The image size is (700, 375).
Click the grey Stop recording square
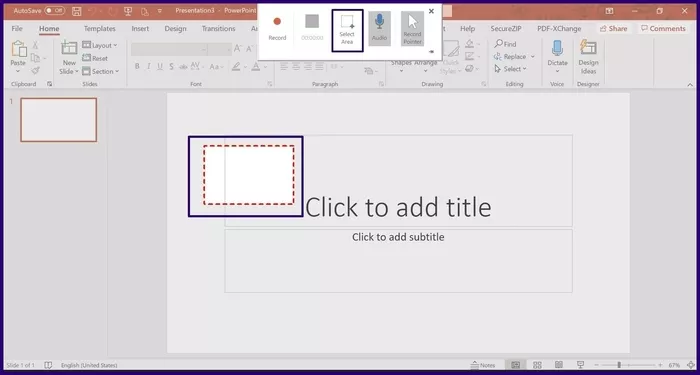(312, 21)
